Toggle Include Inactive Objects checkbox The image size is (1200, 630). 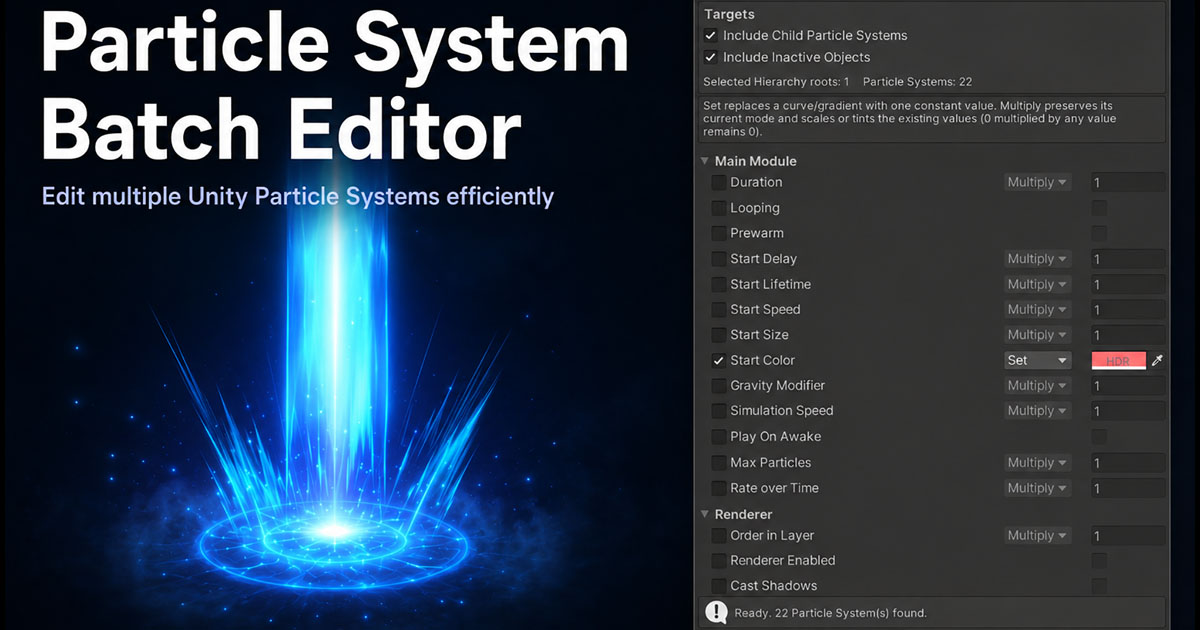pos(711,57)
